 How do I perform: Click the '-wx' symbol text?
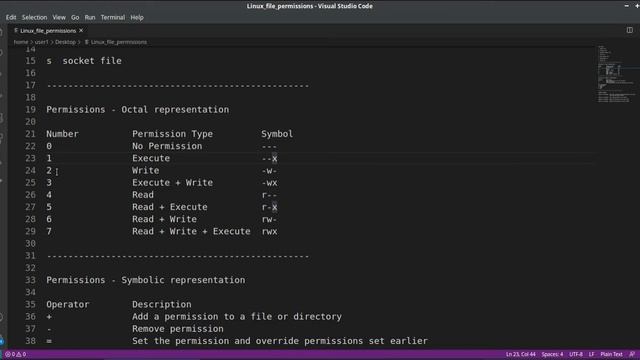click(x=269, y=183)
